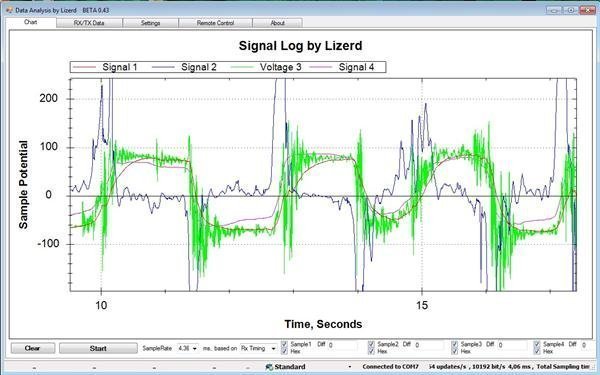
Task: Open the Rx Timing dropdown
Action: point(258,349)
